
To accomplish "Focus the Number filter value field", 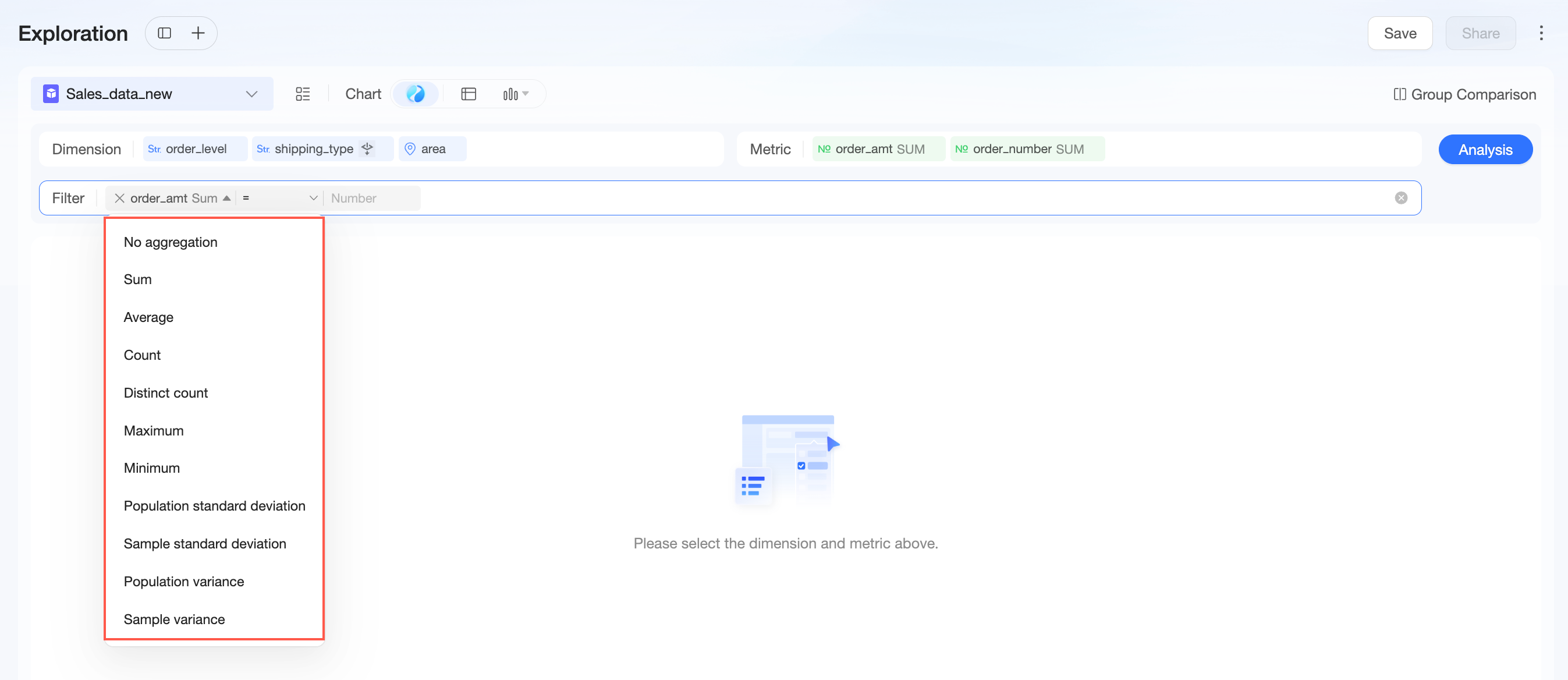I will coord(372,198).
